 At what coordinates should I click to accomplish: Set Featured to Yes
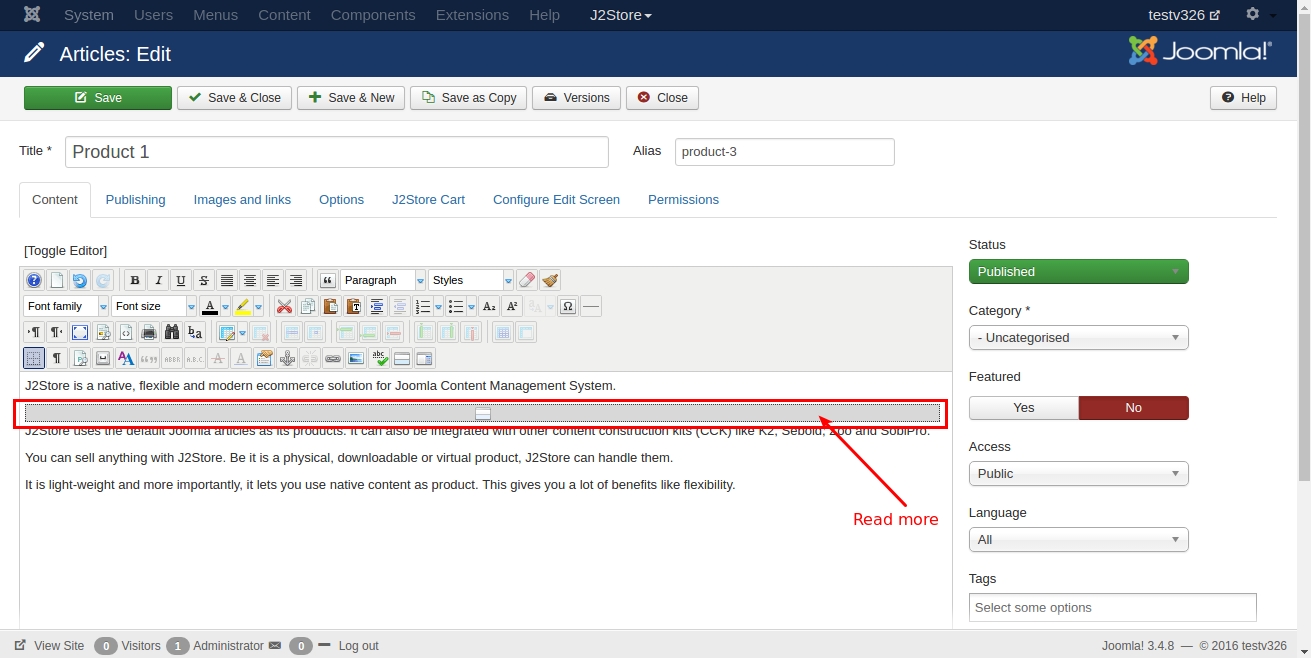coord(1023,408)
